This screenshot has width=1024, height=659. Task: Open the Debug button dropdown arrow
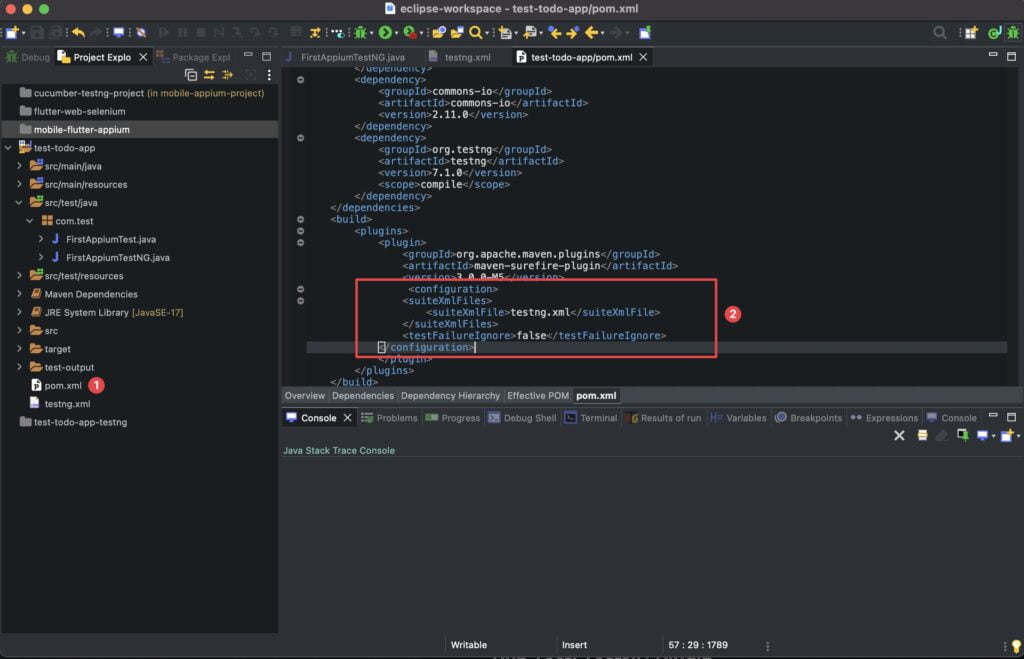[372, 33]
